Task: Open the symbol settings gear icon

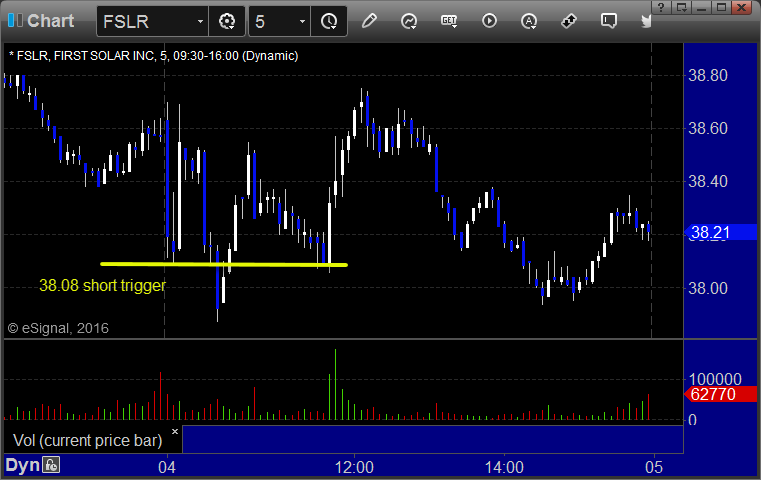Action: coord(227,21)
